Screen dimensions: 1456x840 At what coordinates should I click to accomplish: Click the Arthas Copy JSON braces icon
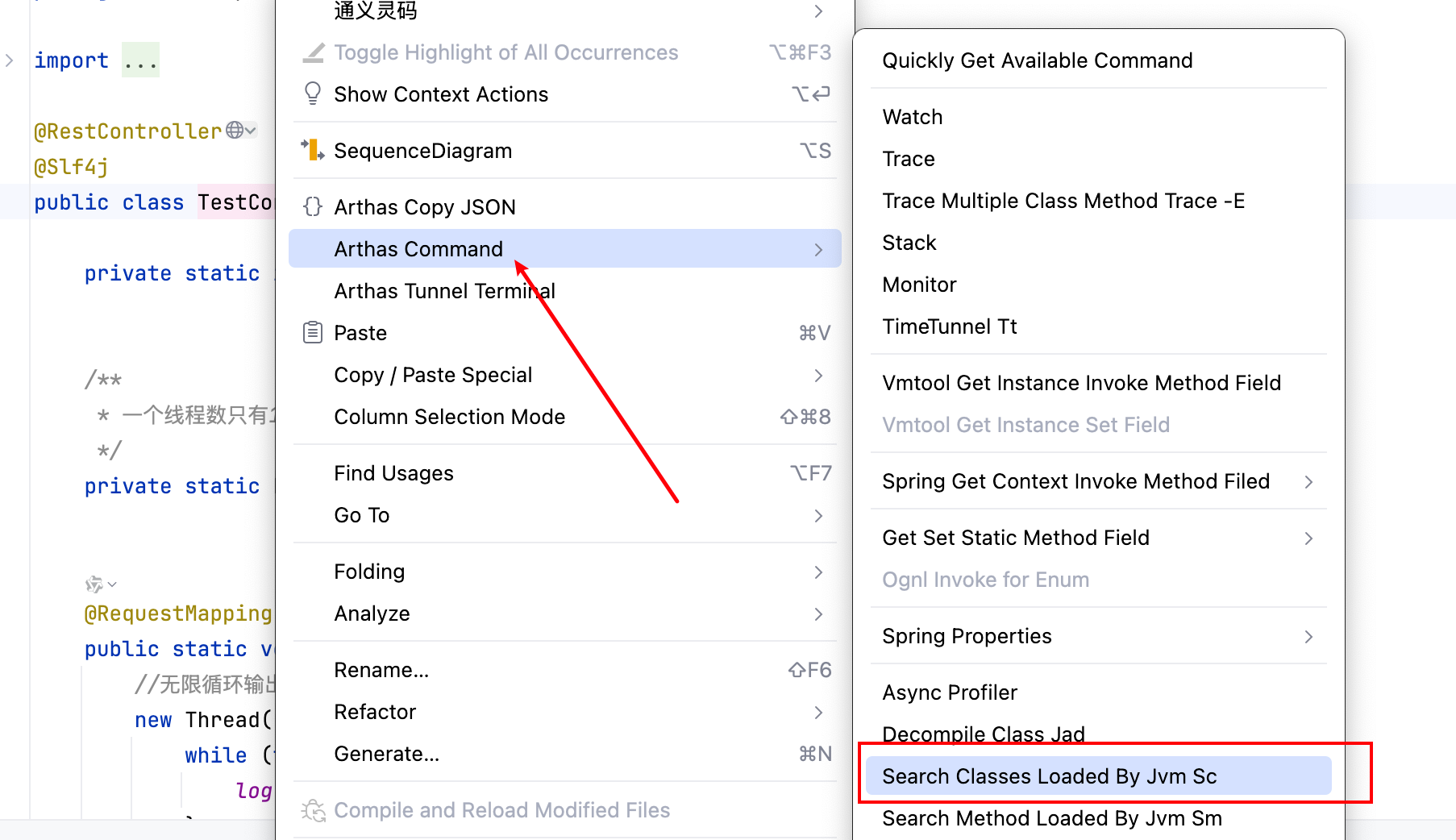click(x=313, y=207)
